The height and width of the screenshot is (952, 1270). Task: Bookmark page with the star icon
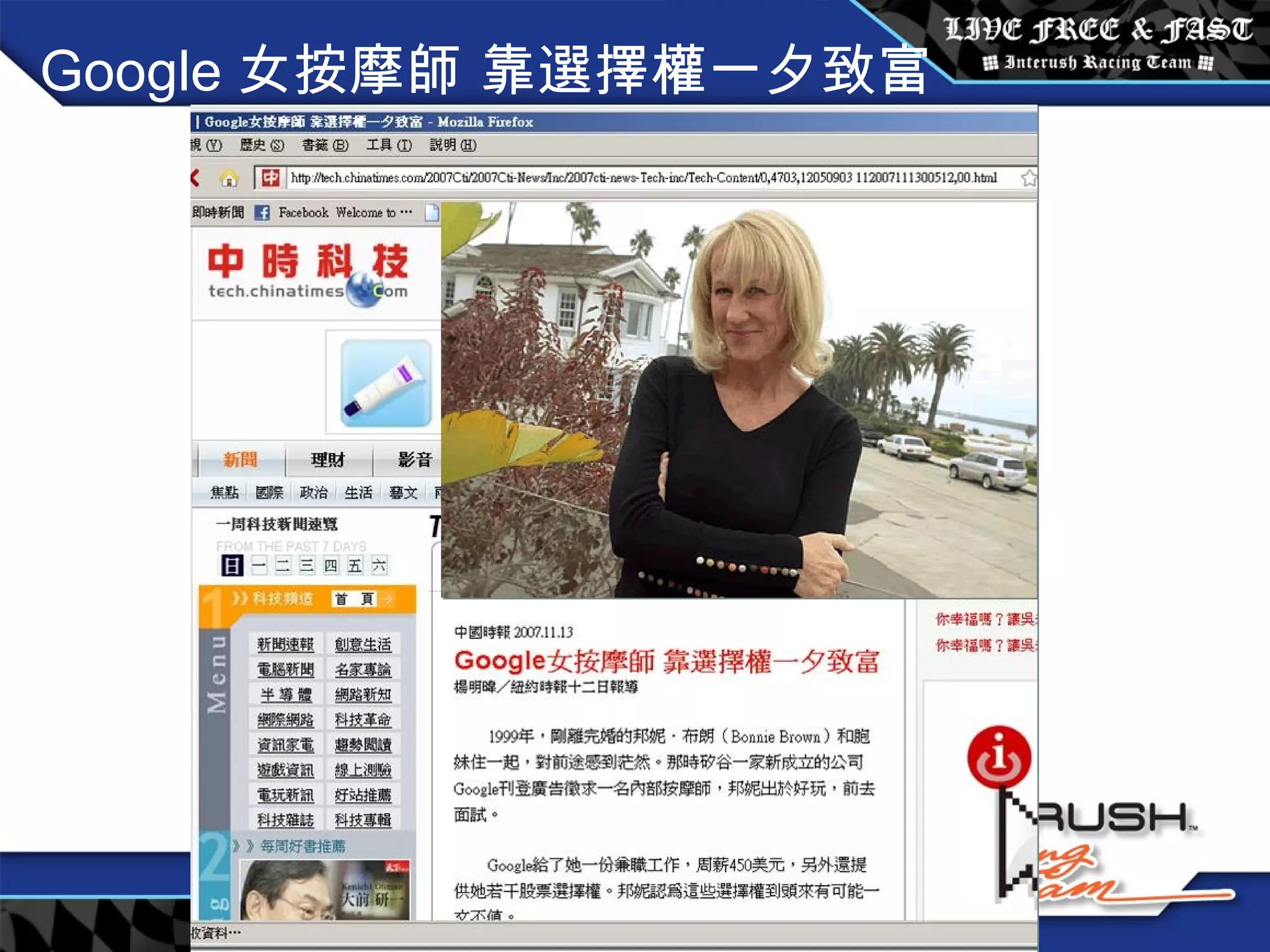point(1029,178)
